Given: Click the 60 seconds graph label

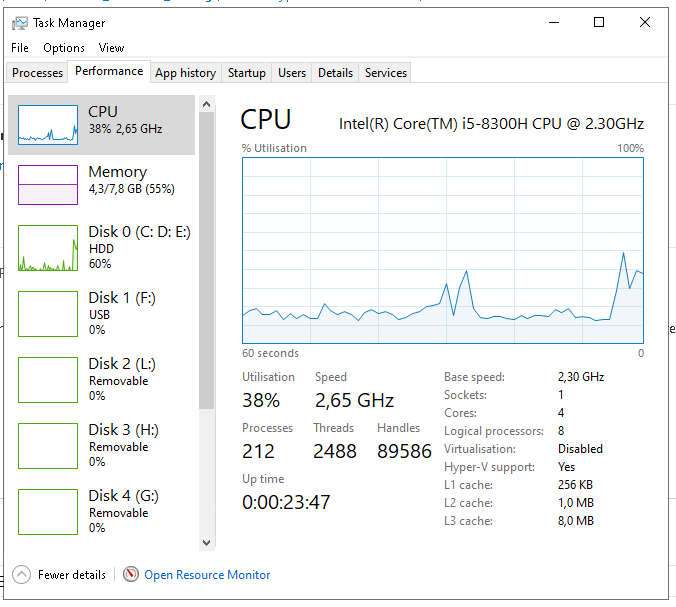Looking at the screenshot, I should pyautogui.click(x=270, y=353).
